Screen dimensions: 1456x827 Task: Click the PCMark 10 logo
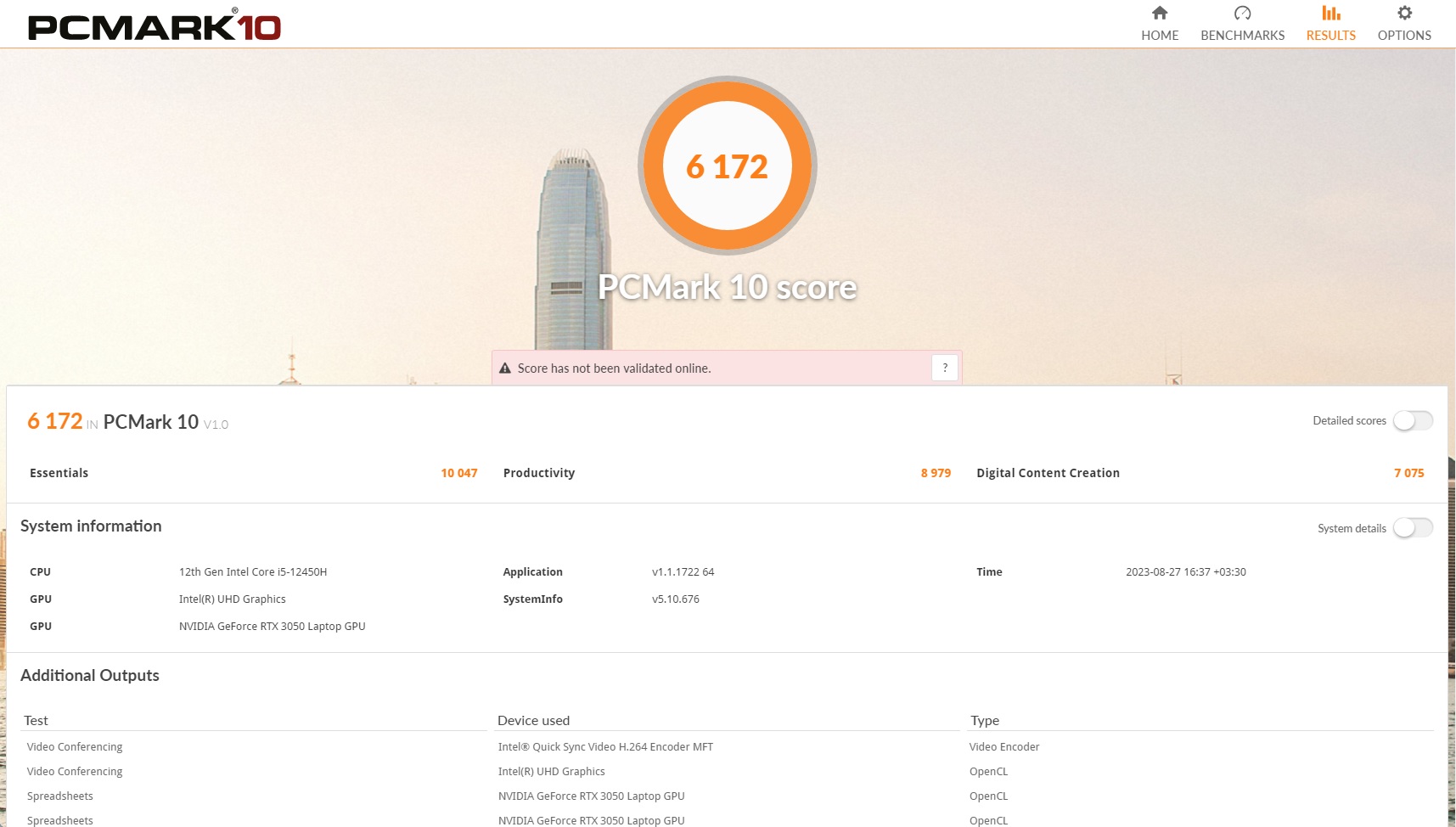[155, 26]
